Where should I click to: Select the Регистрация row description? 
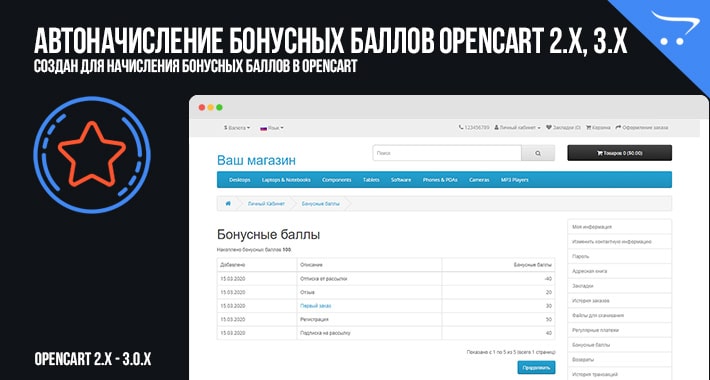point(314,319)
